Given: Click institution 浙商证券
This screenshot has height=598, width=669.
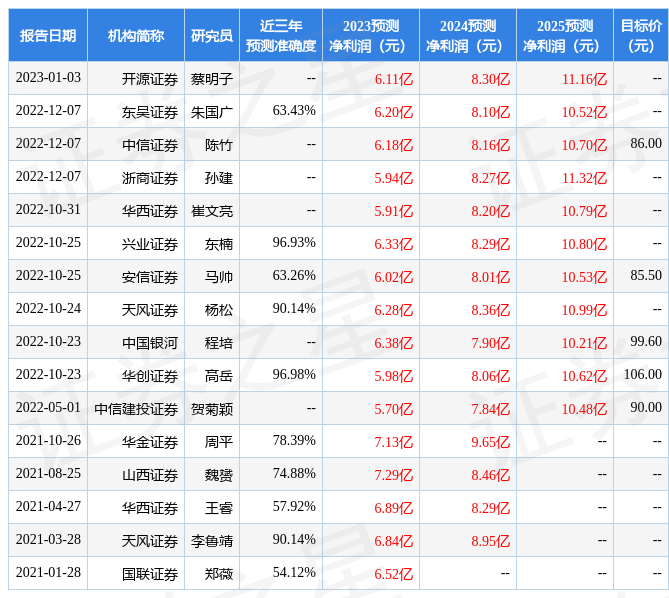Looking at the screenshot, I should [x=150, y=178].
